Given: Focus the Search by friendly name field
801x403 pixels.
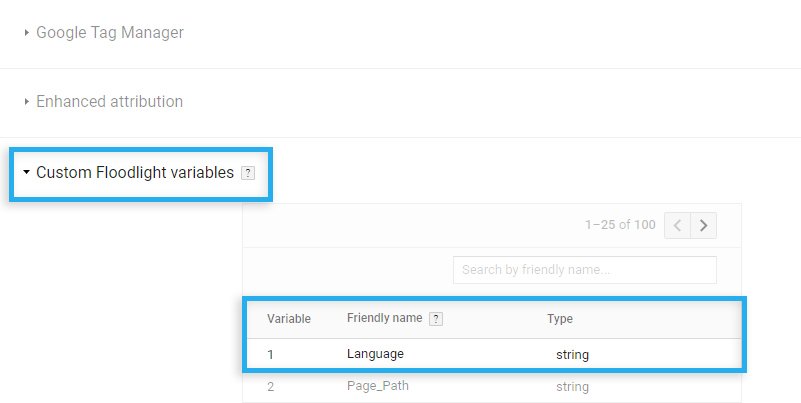Looking at the screenshot, I should click(x=585, y=270).
